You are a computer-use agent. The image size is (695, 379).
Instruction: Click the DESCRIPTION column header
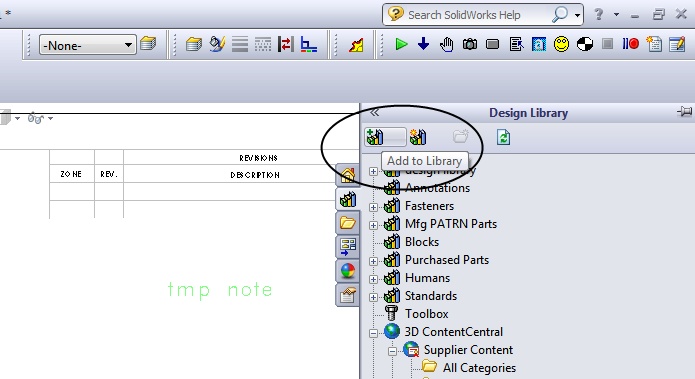click(x=255, y=175)
